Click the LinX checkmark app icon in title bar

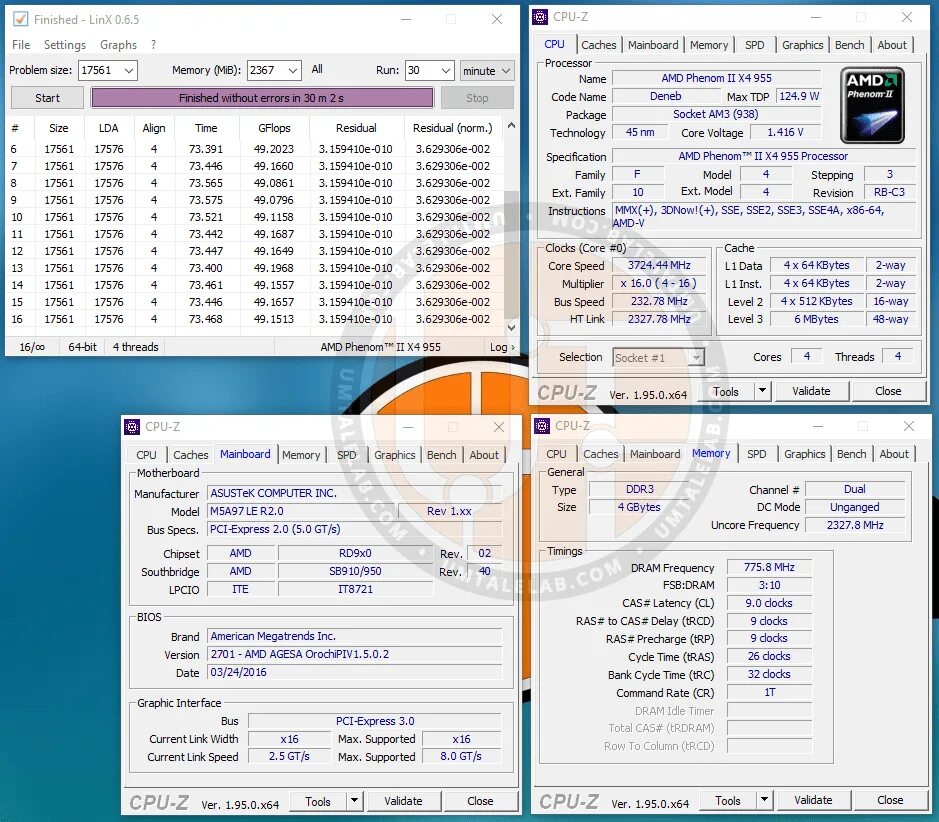point(20,19)
